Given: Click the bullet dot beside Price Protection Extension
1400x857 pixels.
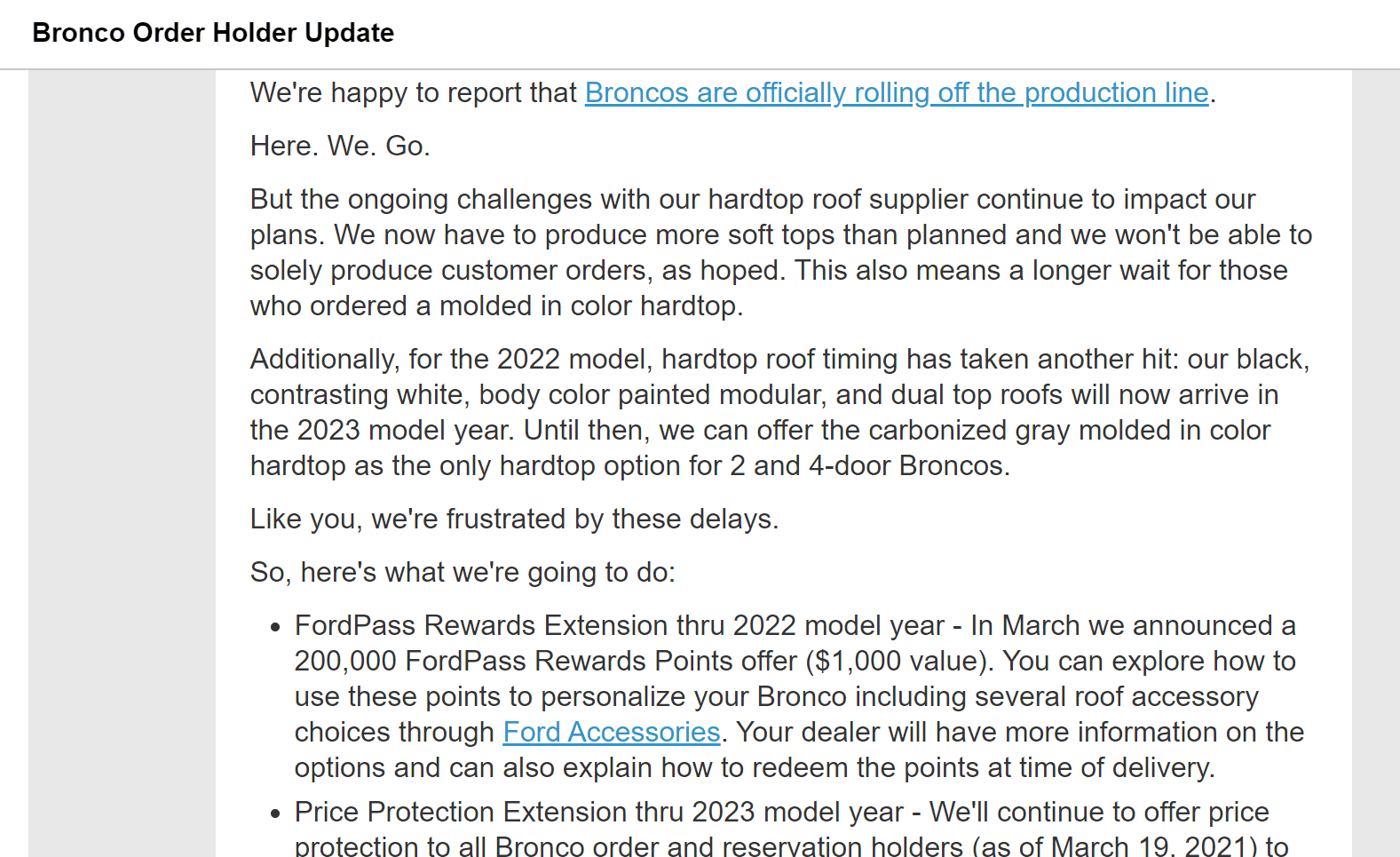Looking at the screenshot, I should coord(275,813).
